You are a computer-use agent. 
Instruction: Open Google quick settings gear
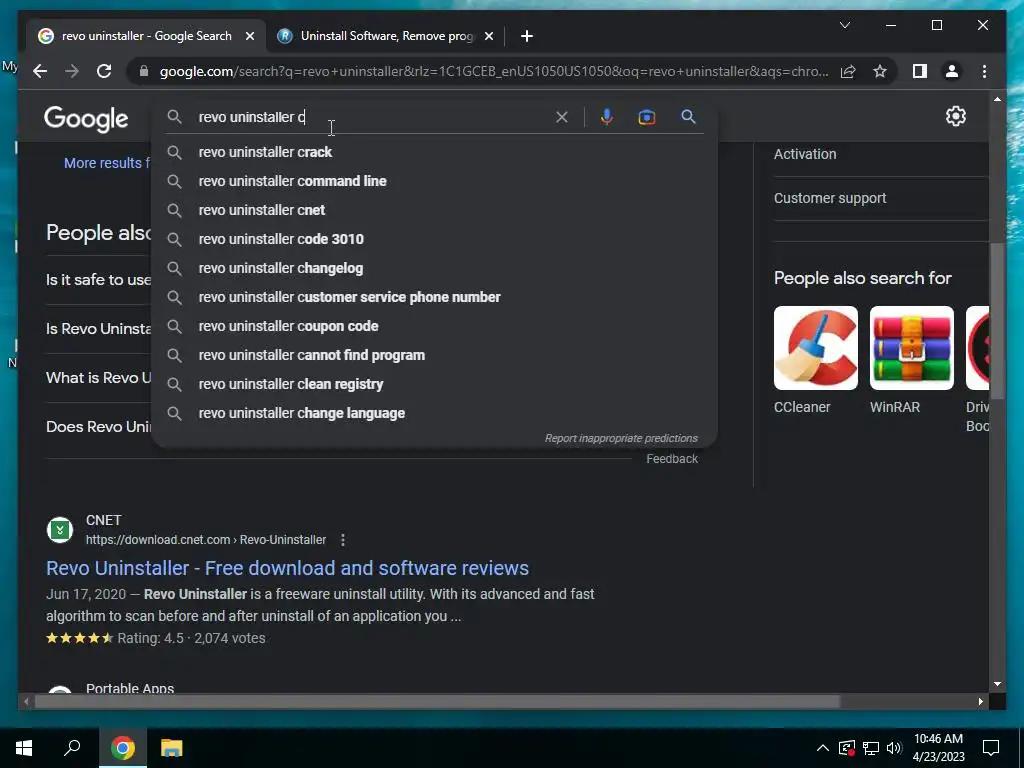pos(955,116)
